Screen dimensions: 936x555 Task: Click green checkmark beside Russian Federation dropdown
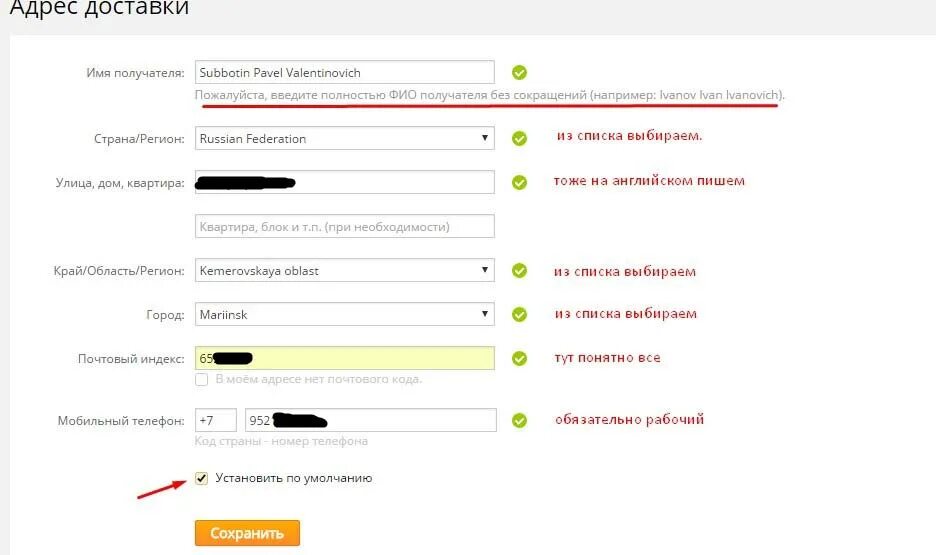point(519,139)
